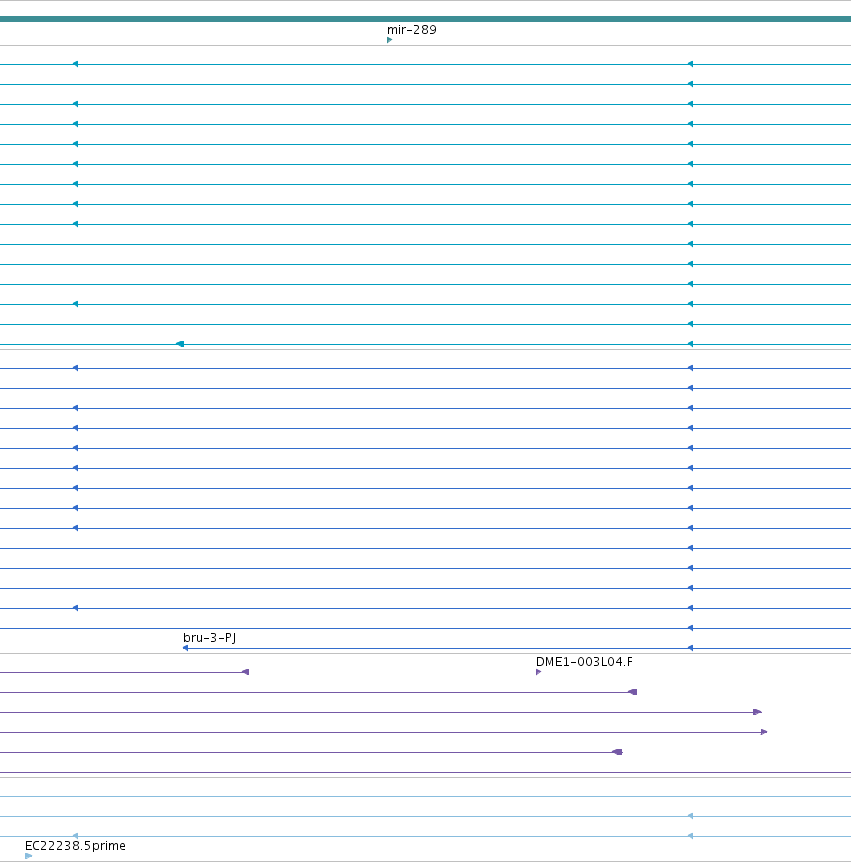The image size is (851, 862).
Task: Select the bru-3-PJ transcript label
Action: click(x=209, y=638)
